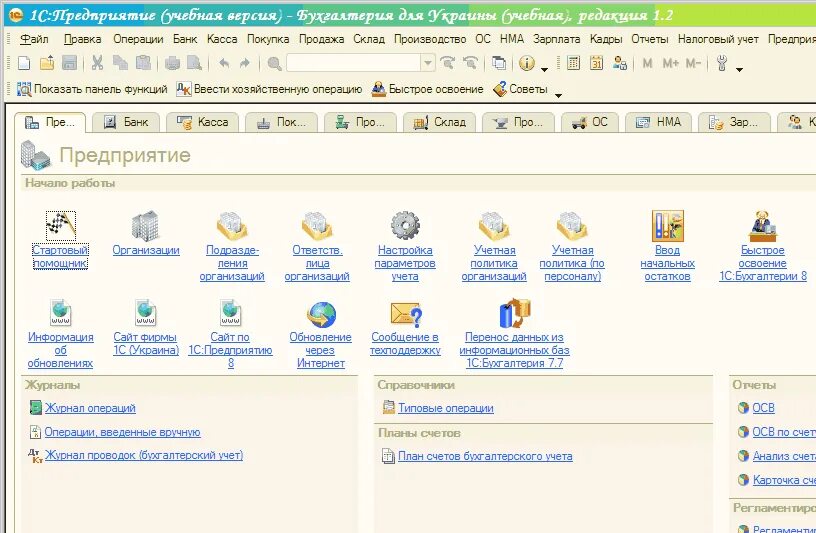This screenshot has width=816, height=533.
Task: Click the Find magnifier toolbar icon
Action: tap(274, 64)
